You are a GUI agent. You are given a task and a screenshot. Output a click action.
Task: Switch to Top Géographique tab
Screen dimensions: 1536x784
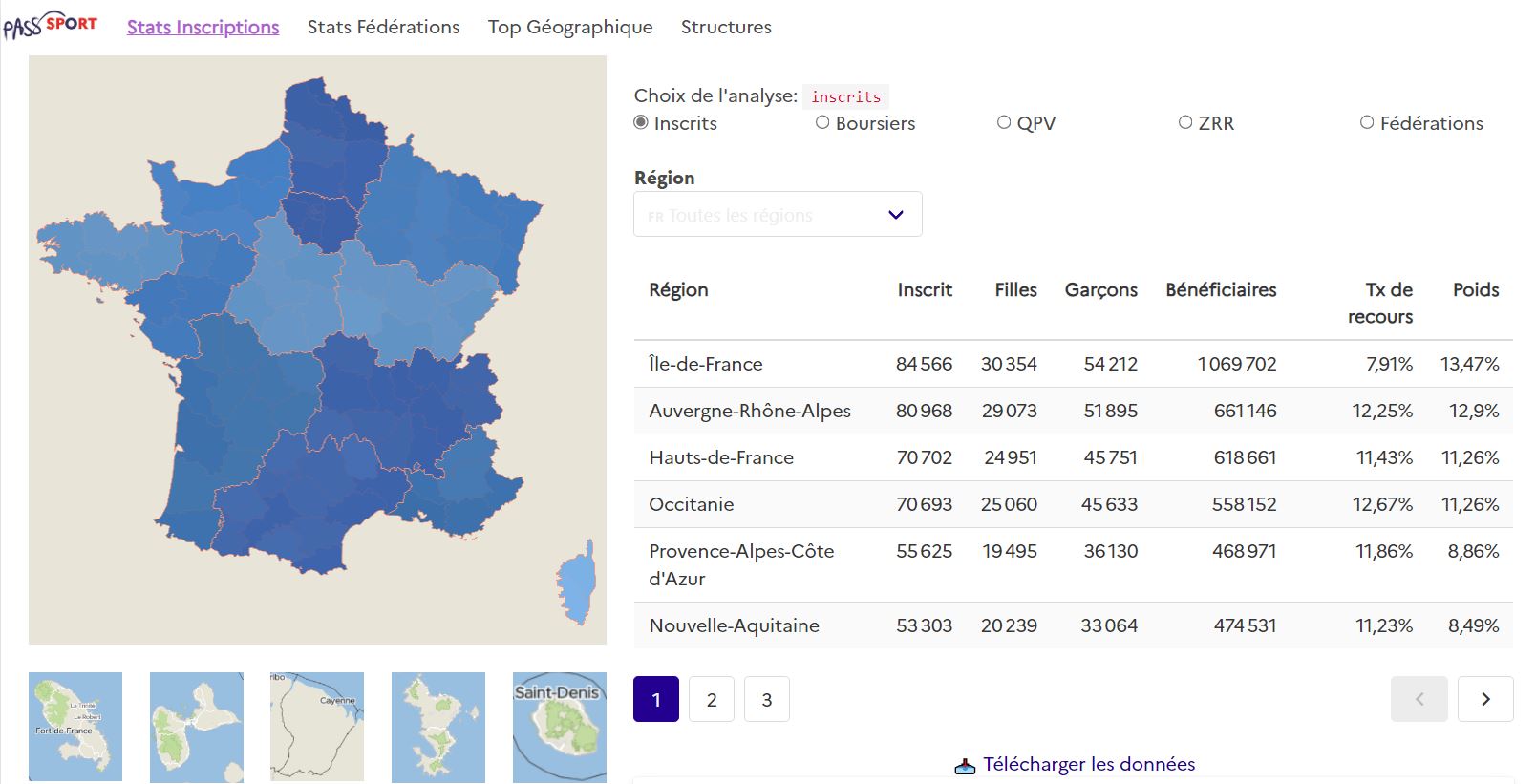570,27
